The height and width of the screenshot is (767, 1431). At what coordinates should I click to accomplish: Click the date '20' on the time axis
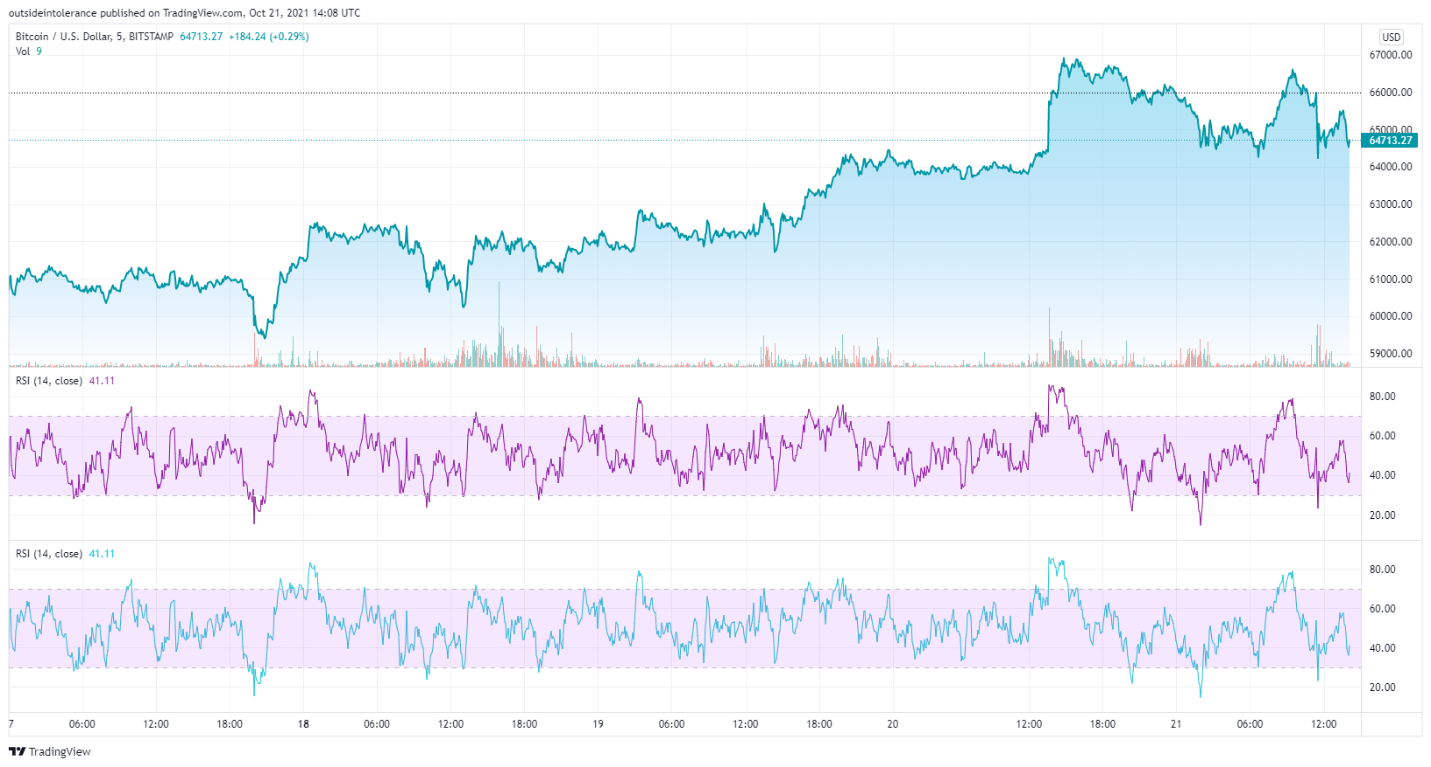point(892,724)
